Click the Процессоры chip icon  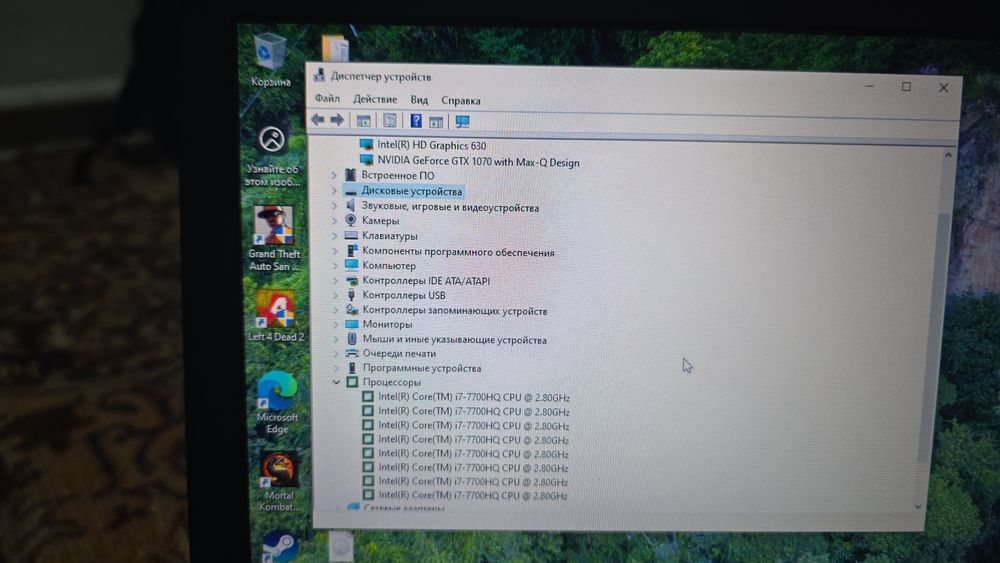[352, 382]
